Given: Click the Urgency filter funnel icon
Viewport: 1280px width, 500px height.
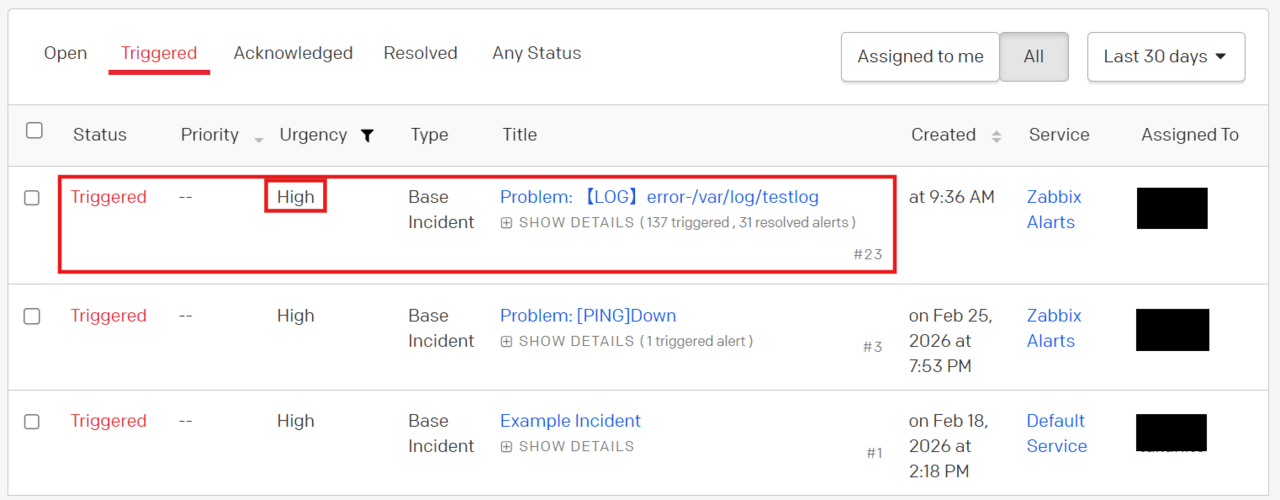Looking at the screenshot, I should tap(367, 136).
